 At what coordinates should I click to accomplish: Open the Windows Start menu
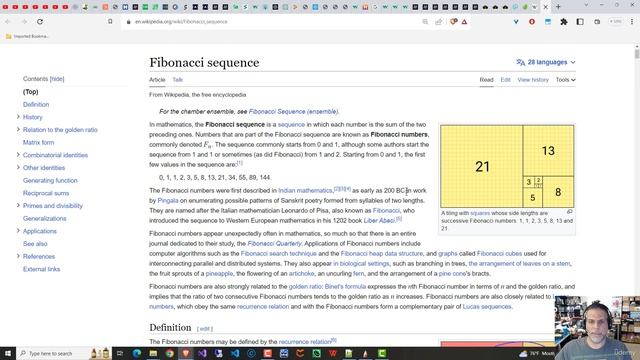click(x=7, y=353)
